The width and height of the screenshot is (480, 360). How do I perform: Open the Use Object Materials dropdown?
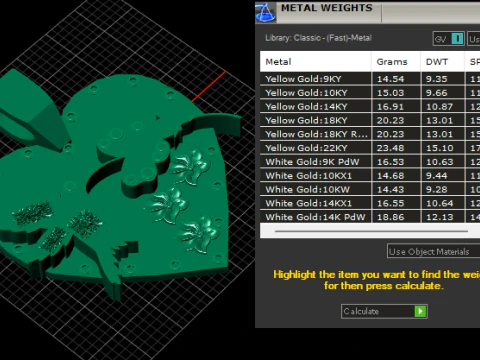(433, 251)
